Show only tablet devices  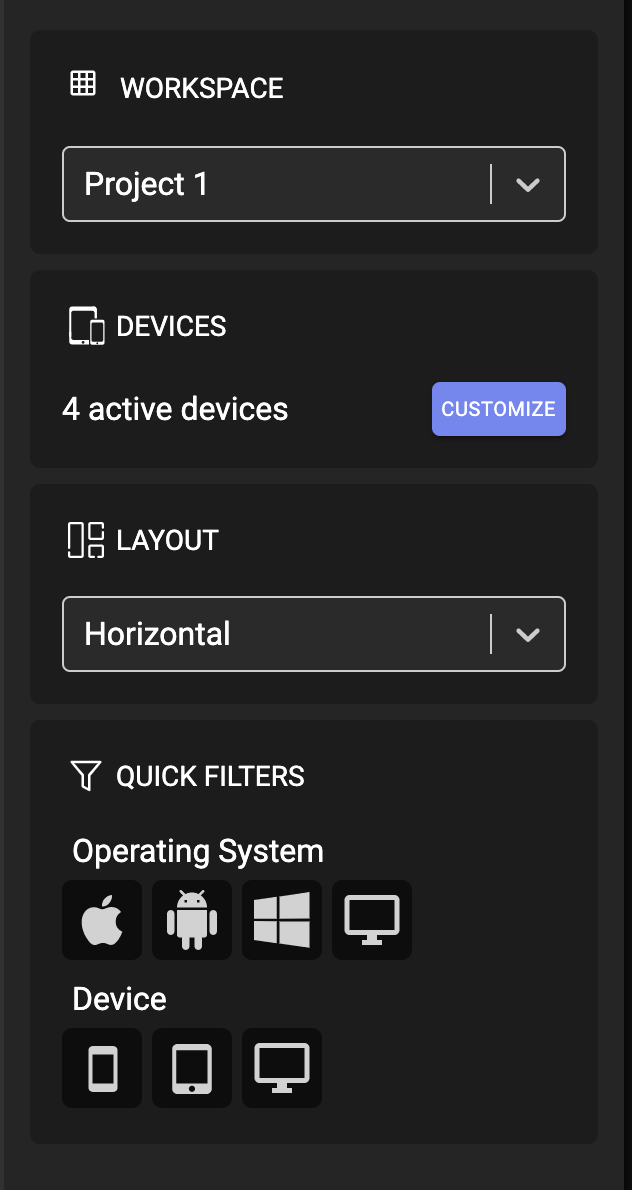click(x=192, y=1068)
